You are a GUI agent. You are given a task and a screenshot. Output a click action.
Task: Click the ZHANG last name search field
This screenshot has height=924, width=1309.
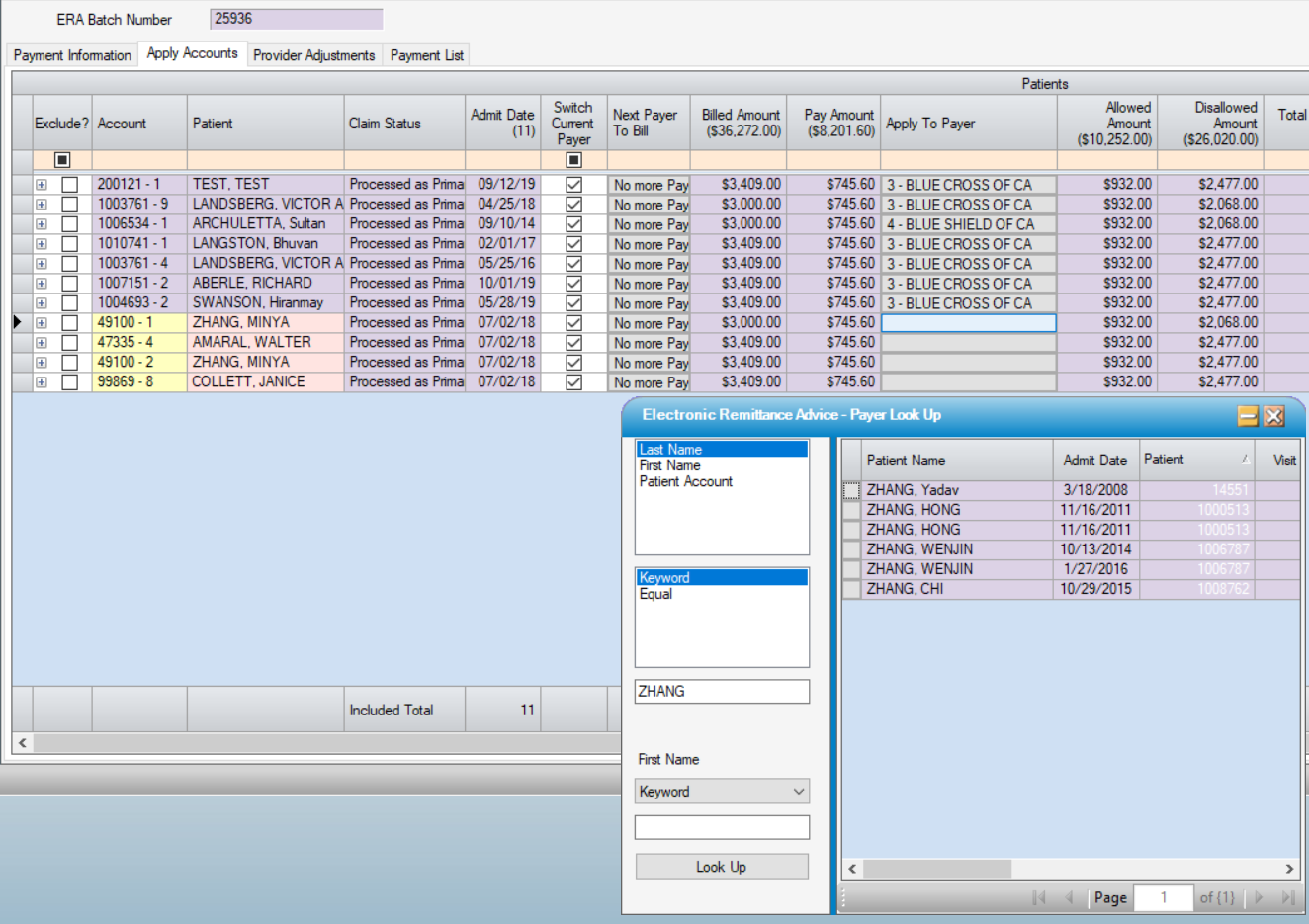(x=722, y=692)
